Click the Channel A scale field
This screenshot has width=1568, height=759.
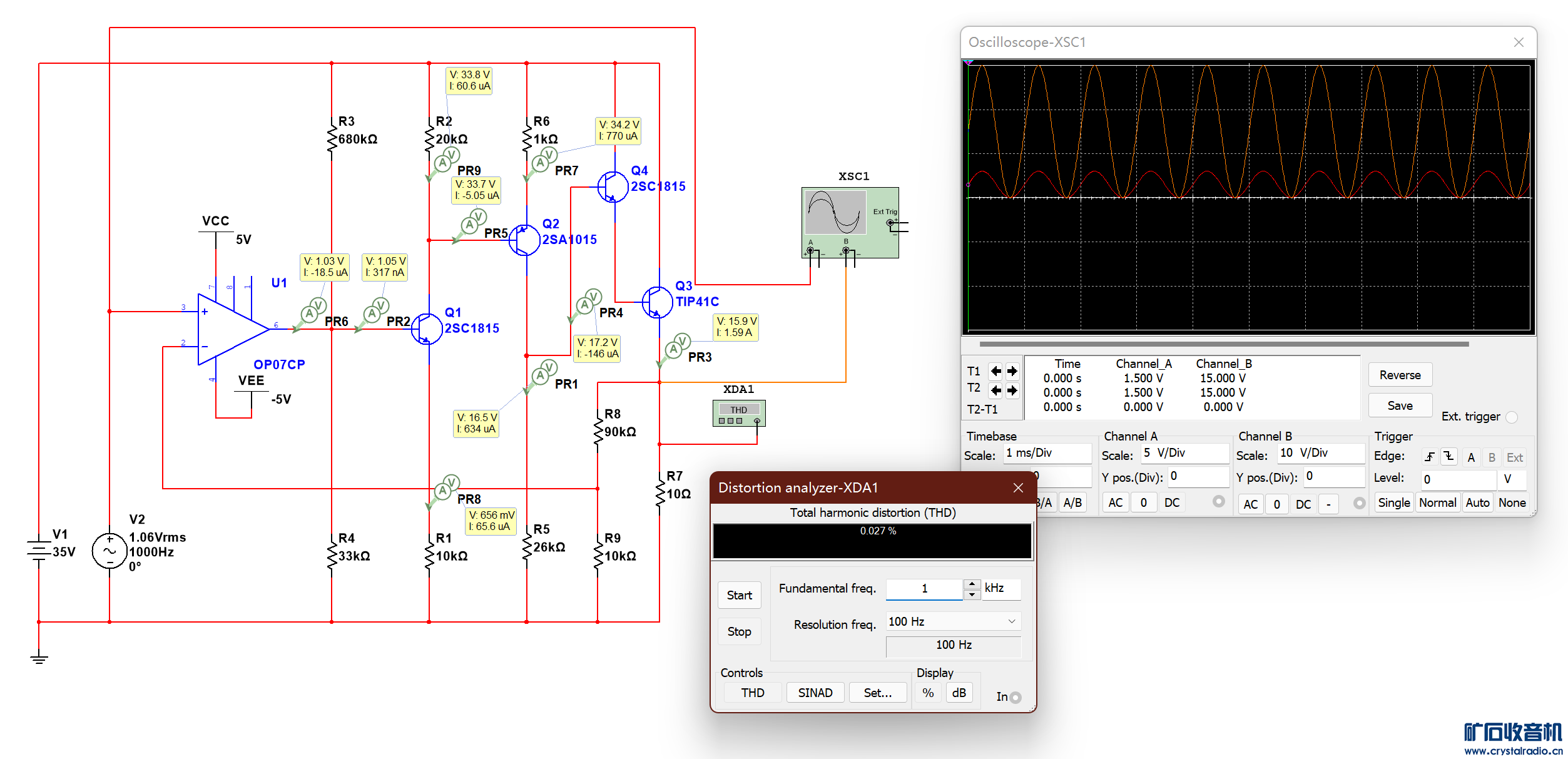(x=1184, y=453)
